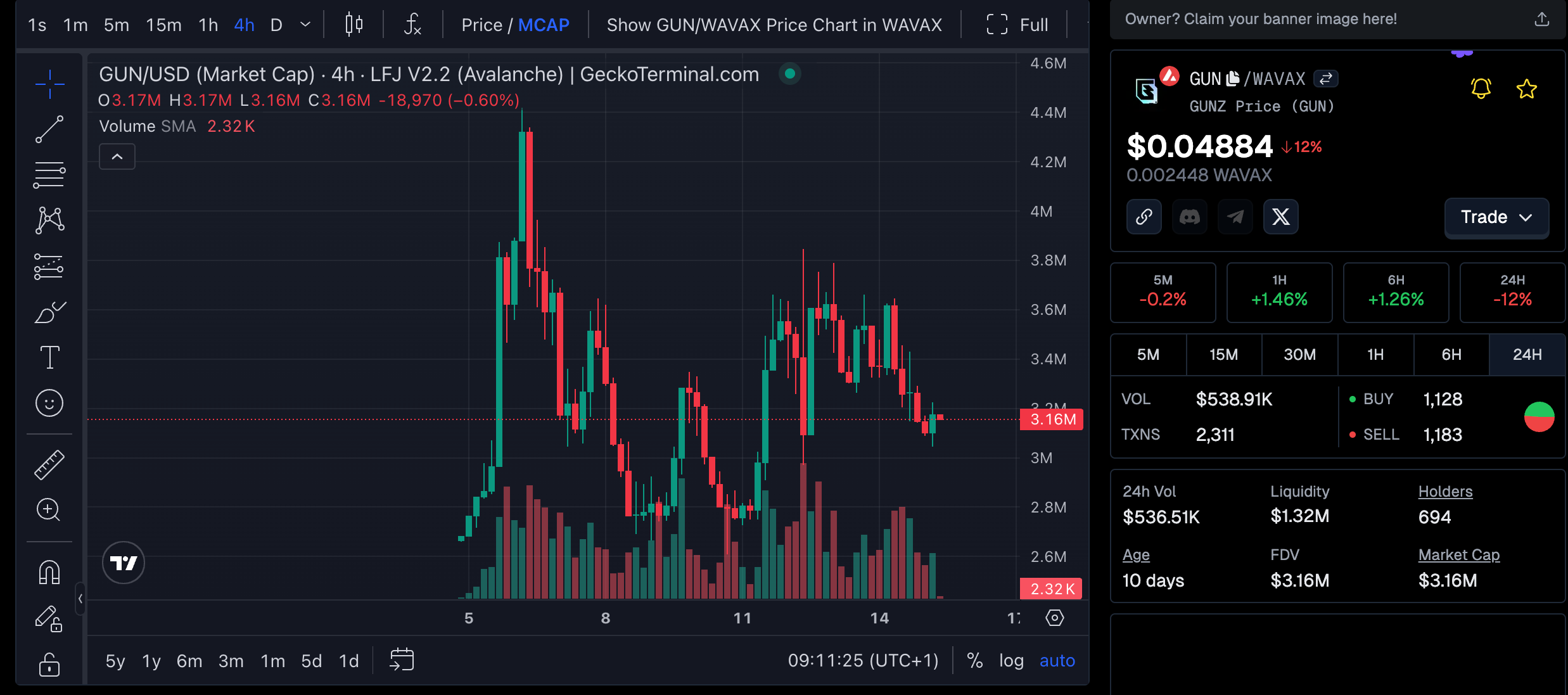Add GUN to favorites with star
The image size is (1568, 695).
click(1526, 89)
